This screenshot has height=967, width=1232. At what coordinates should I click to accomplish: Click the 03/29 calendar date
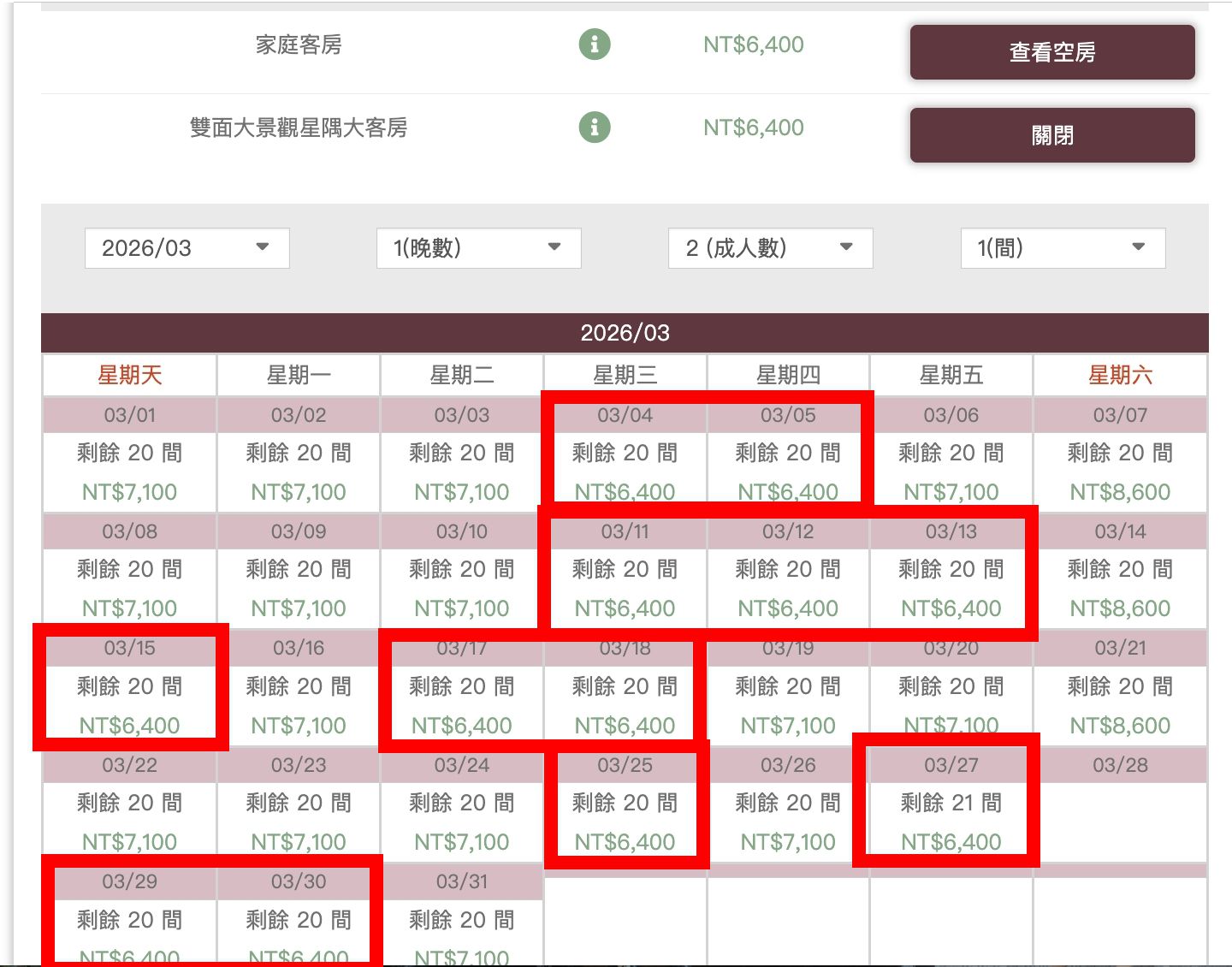tap(129, 919)
